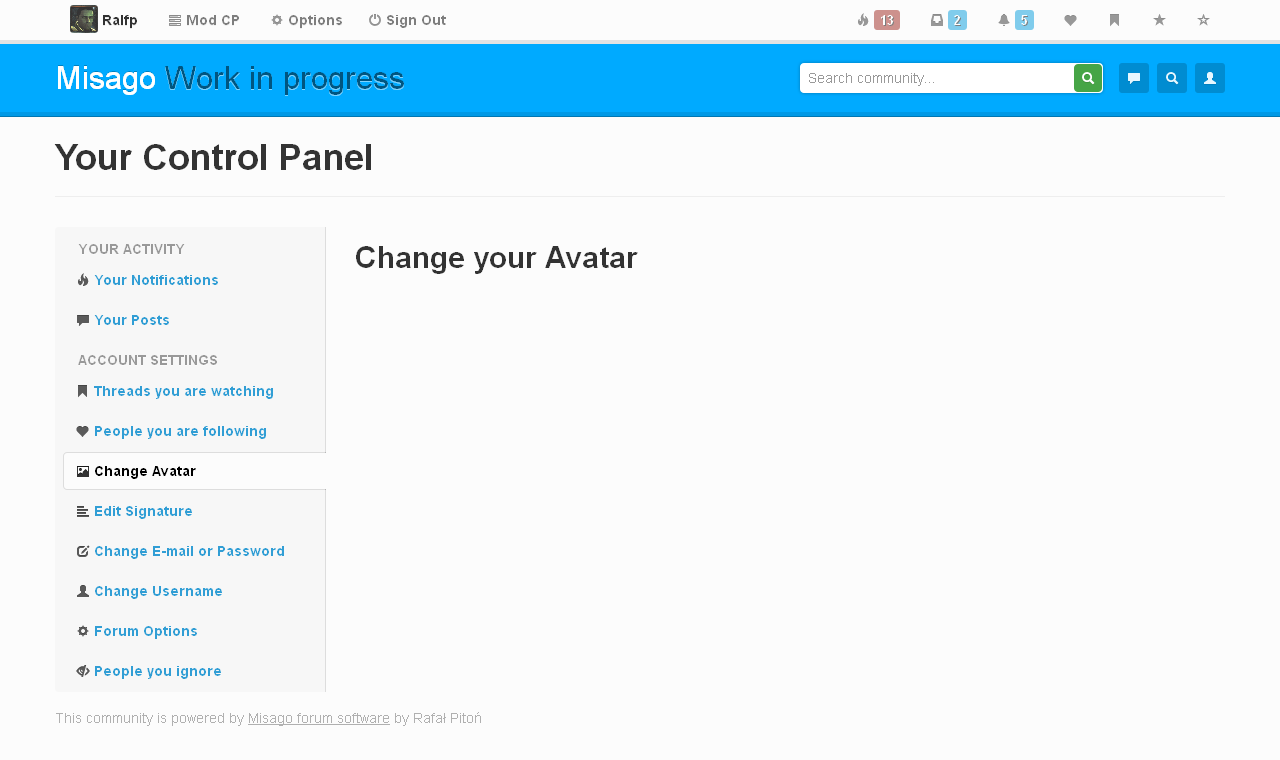1280x760 pixels.
Task: Click the user profile button in header
Action: 1210,78
